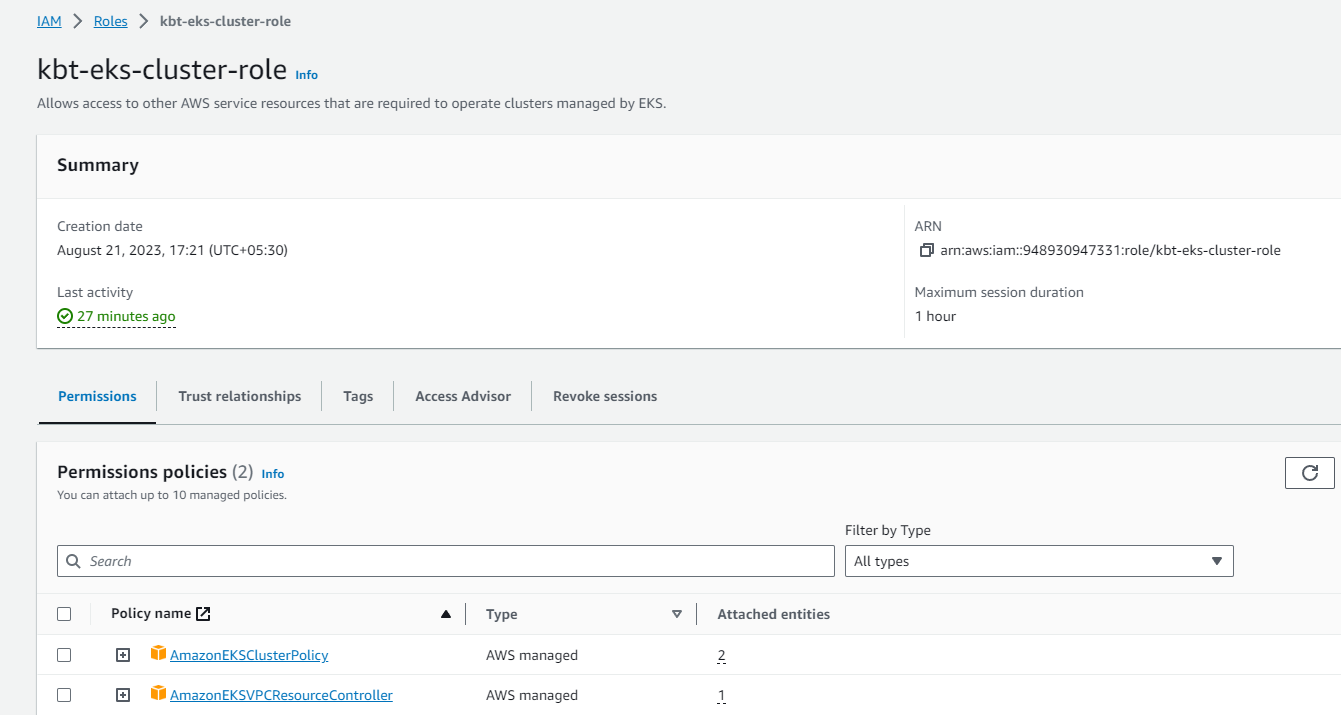Check the AmazonEKSClusterPolicy row checkbox
1341x715 pixels.
[x=64, y=655]
